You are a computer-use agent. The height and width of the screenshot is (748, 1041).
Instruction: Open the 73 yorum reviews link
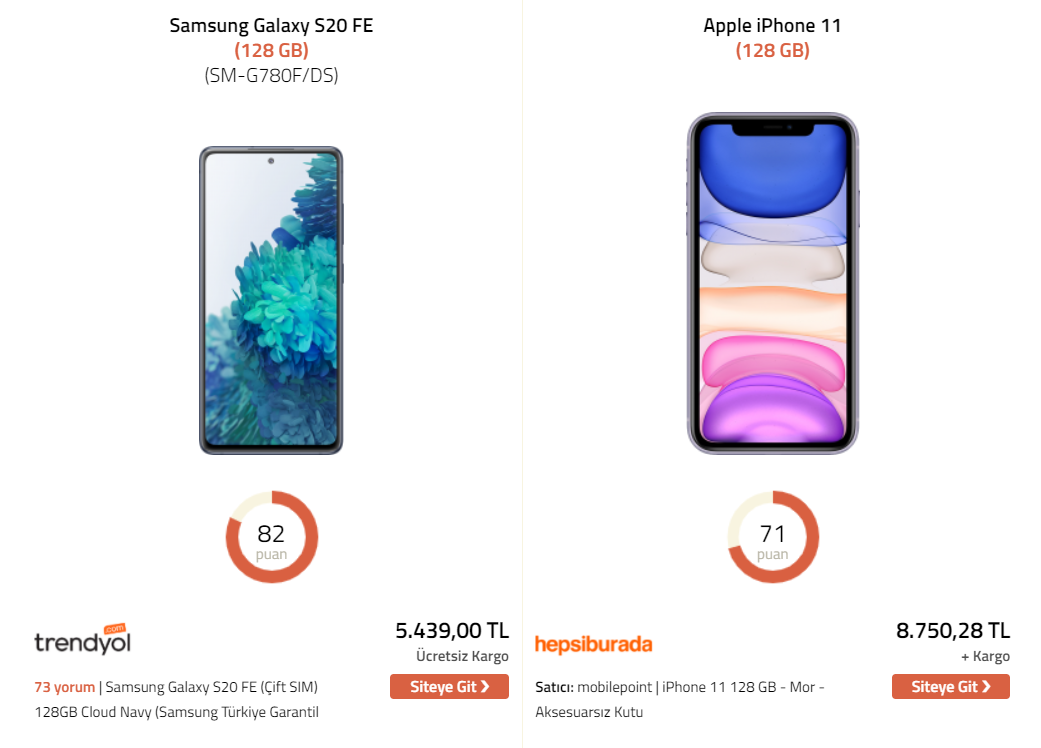64,687
